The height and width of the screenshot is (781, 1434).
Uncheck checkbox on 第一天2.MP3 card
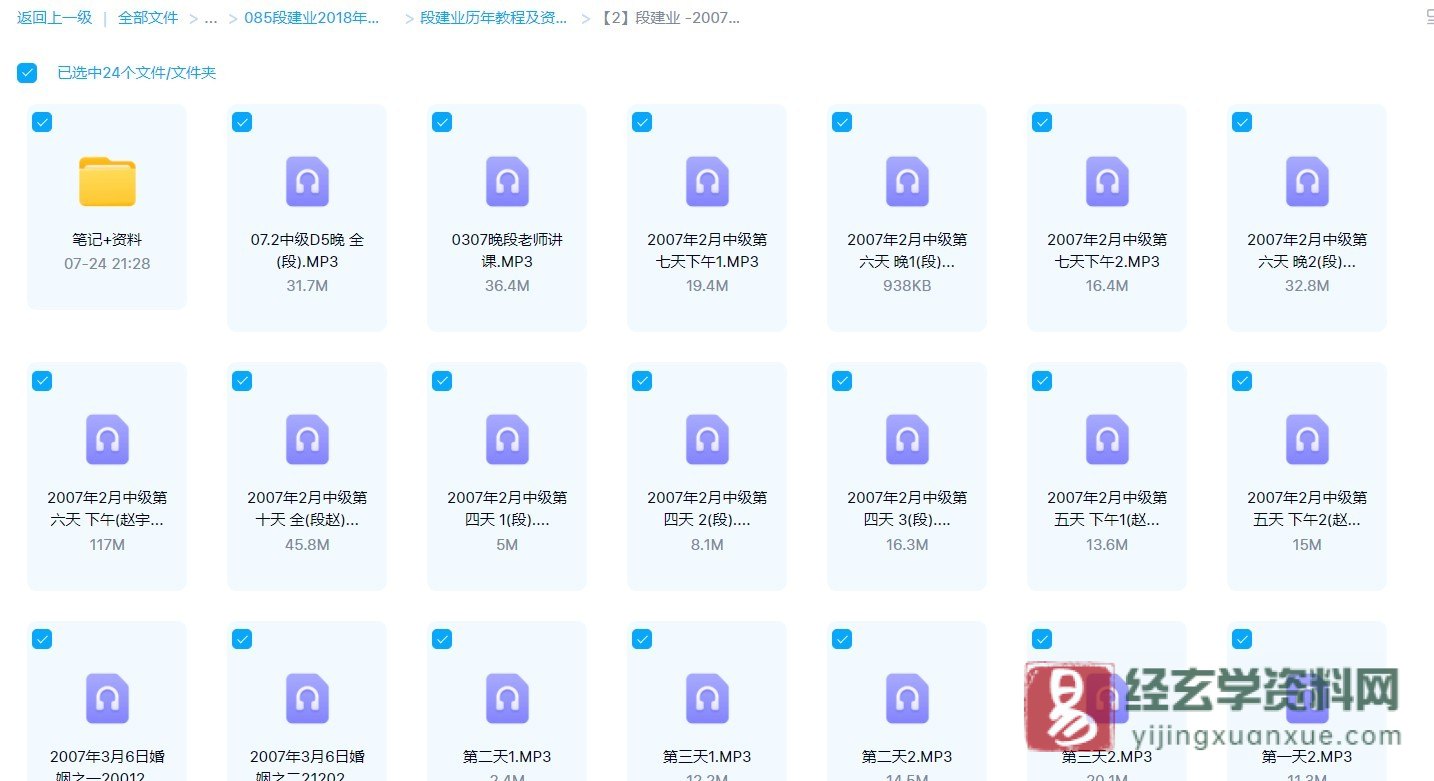[1242, 639]
